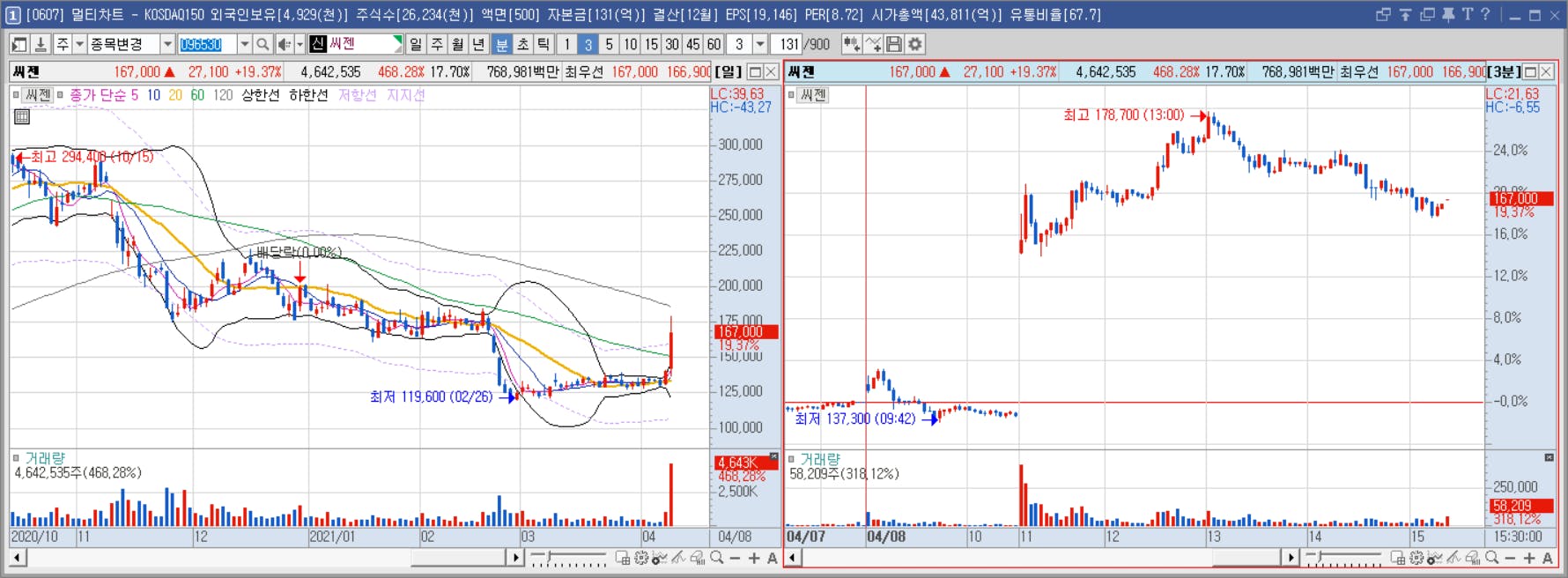Screen dimensions: 1568x578
Task: Select the 1 minute interval button
Action: (567, 44)
